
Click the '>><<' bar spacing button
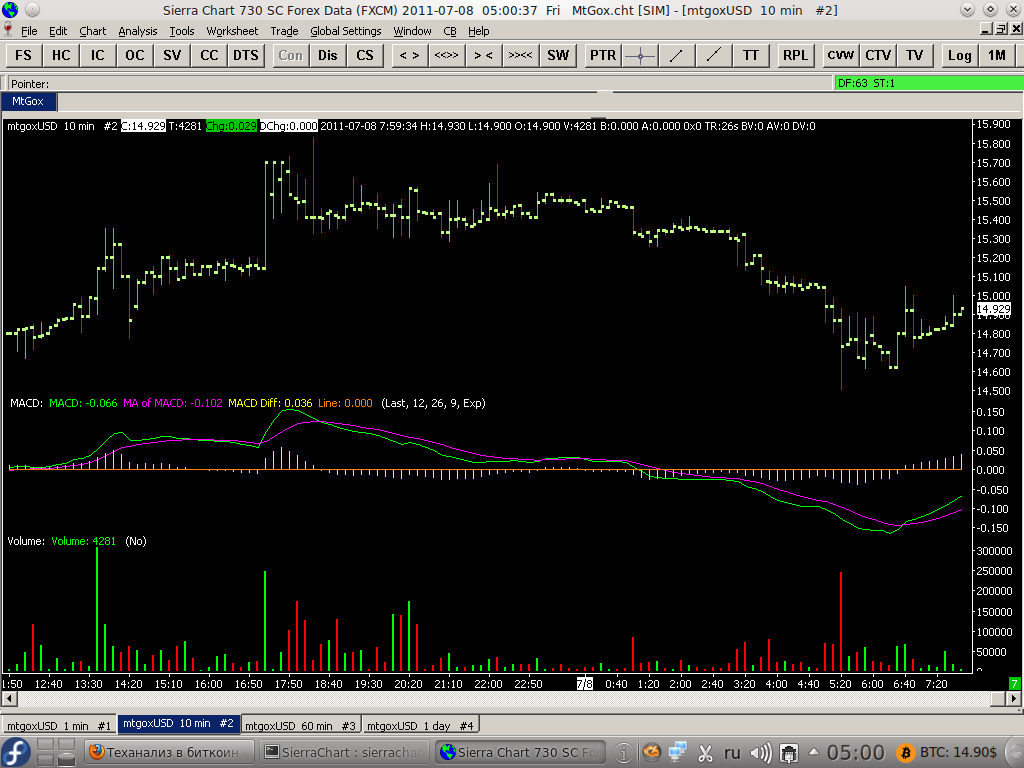520,56
